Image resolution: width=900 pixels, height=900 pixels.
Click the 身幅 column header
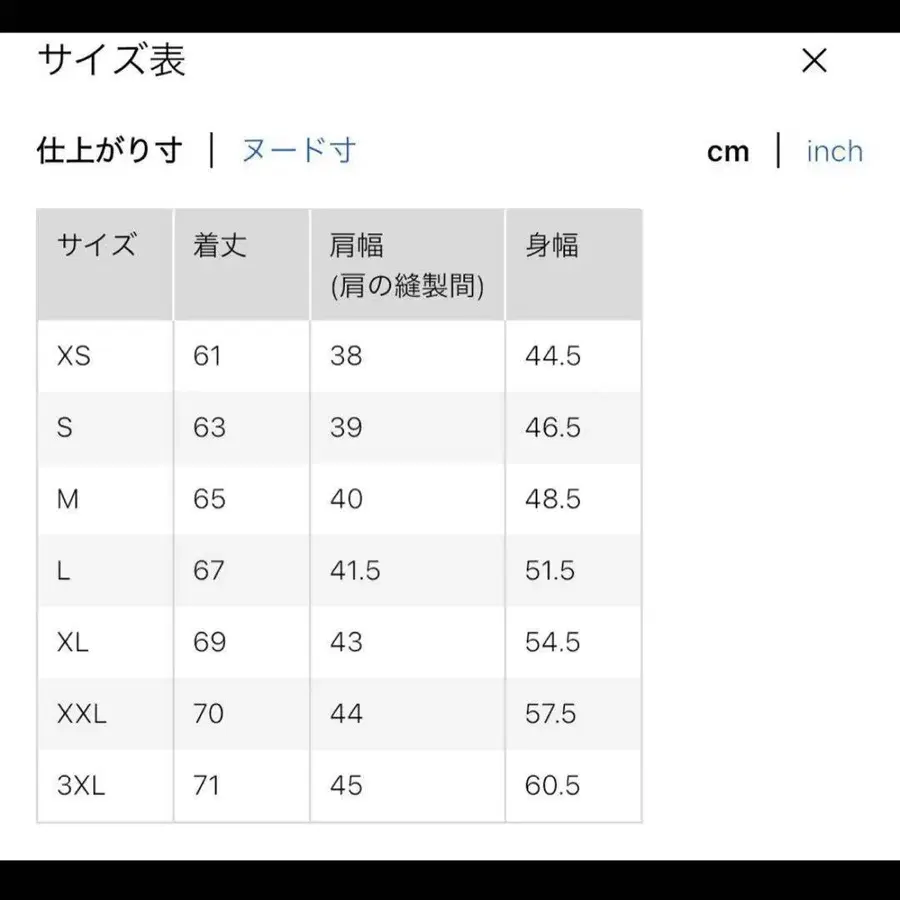click(x=551, y=246)
